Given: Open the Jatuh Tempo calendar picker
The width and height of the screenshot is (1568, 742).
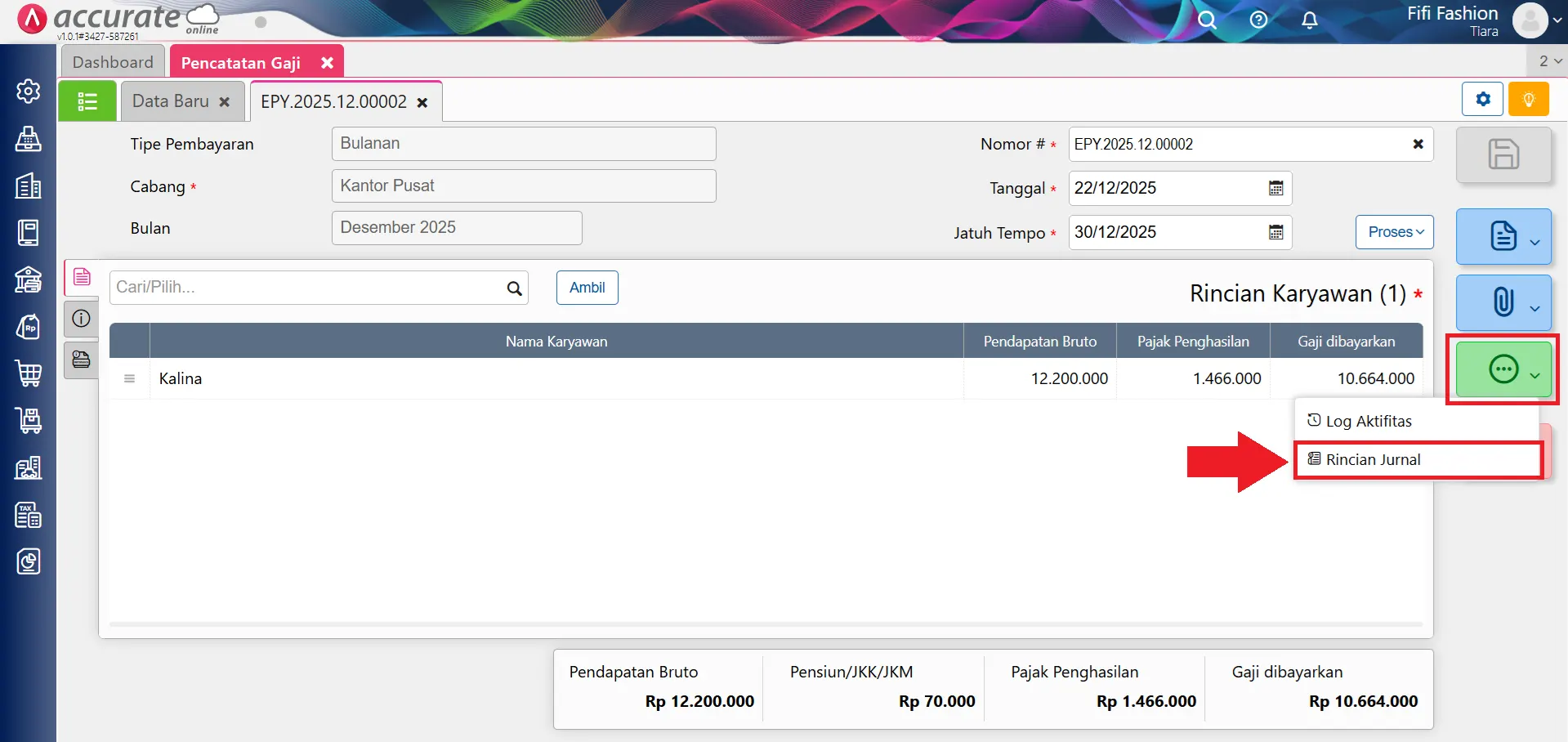Looking at the screenshot, I should (x=1275, y=232).
